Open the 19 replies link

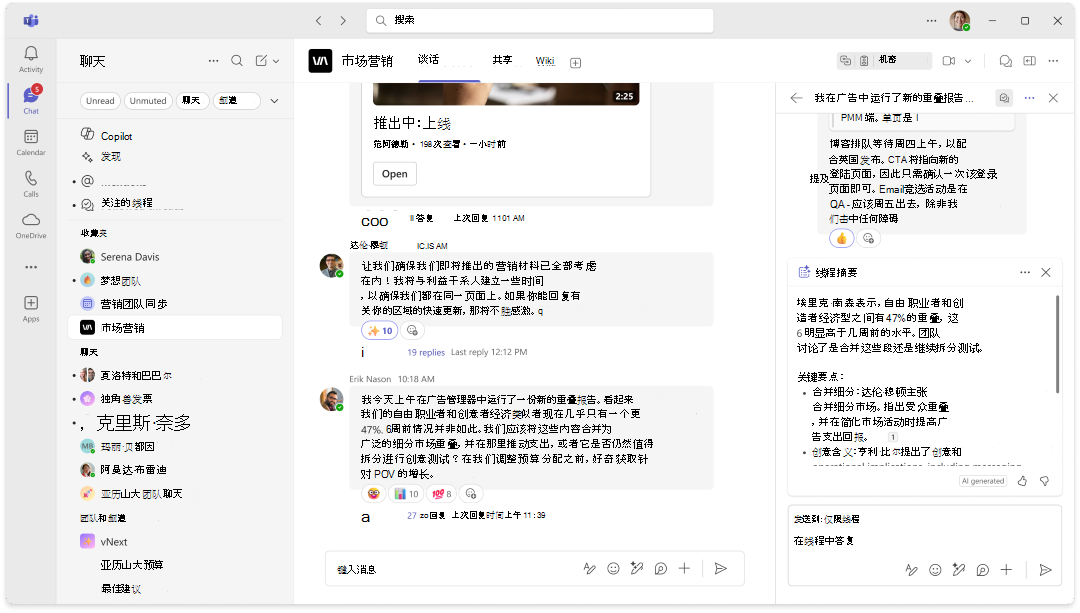tap(426, 352)
